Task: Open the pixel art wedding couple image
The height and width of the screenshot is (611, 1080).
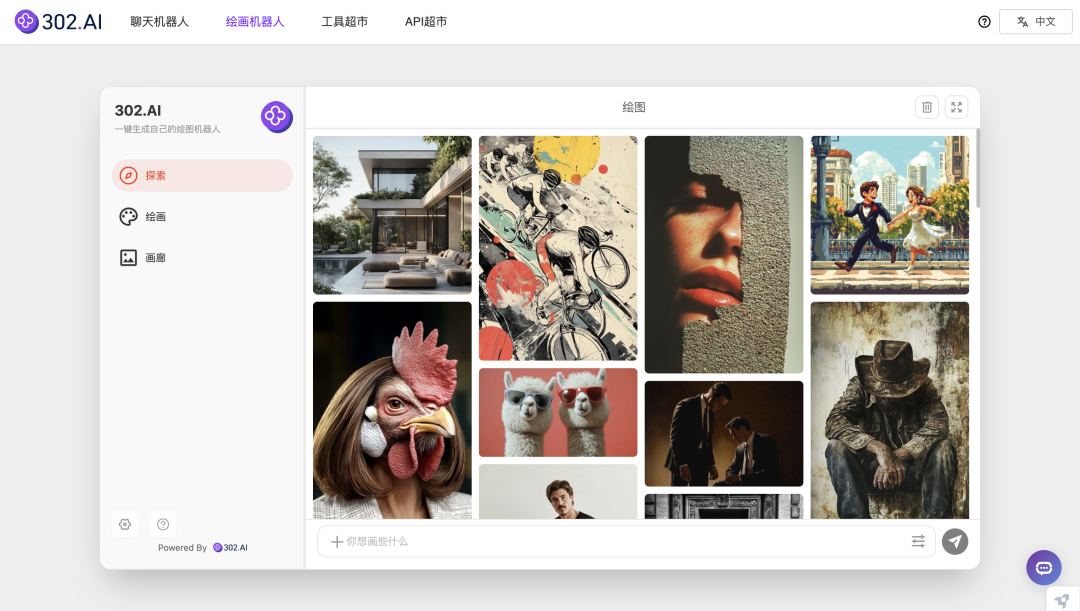Action: (890, 215)
